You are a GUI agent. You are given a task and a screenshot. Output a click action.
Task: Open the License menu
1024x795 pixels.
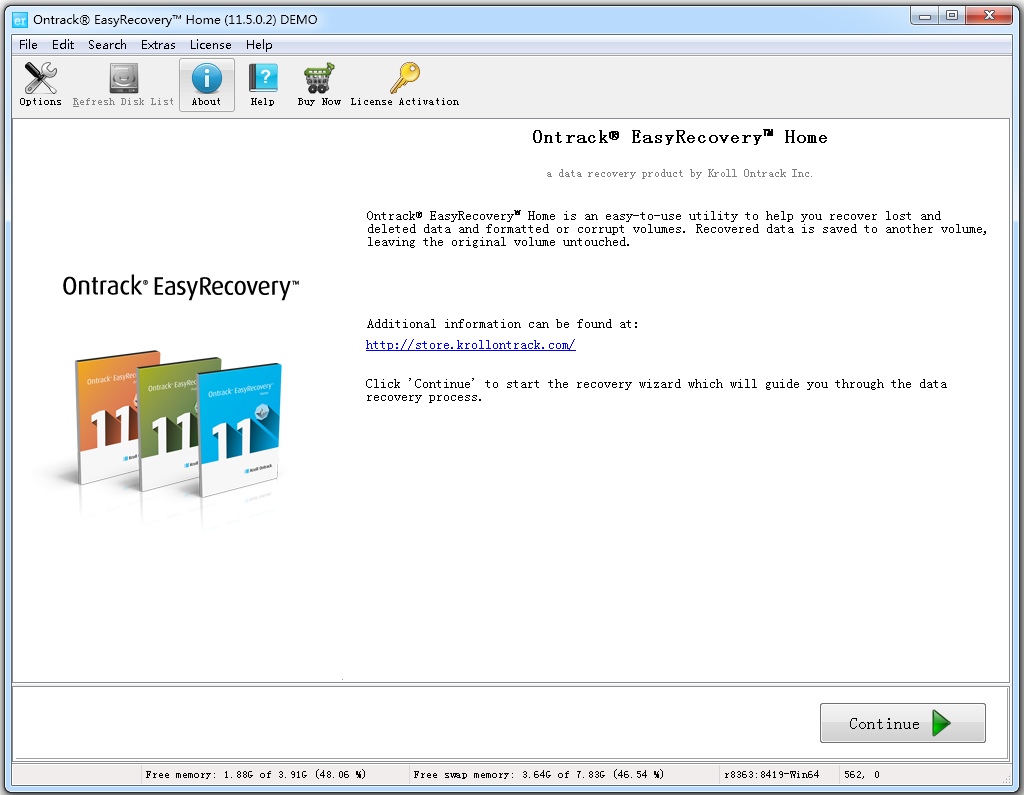click(210, 44)
